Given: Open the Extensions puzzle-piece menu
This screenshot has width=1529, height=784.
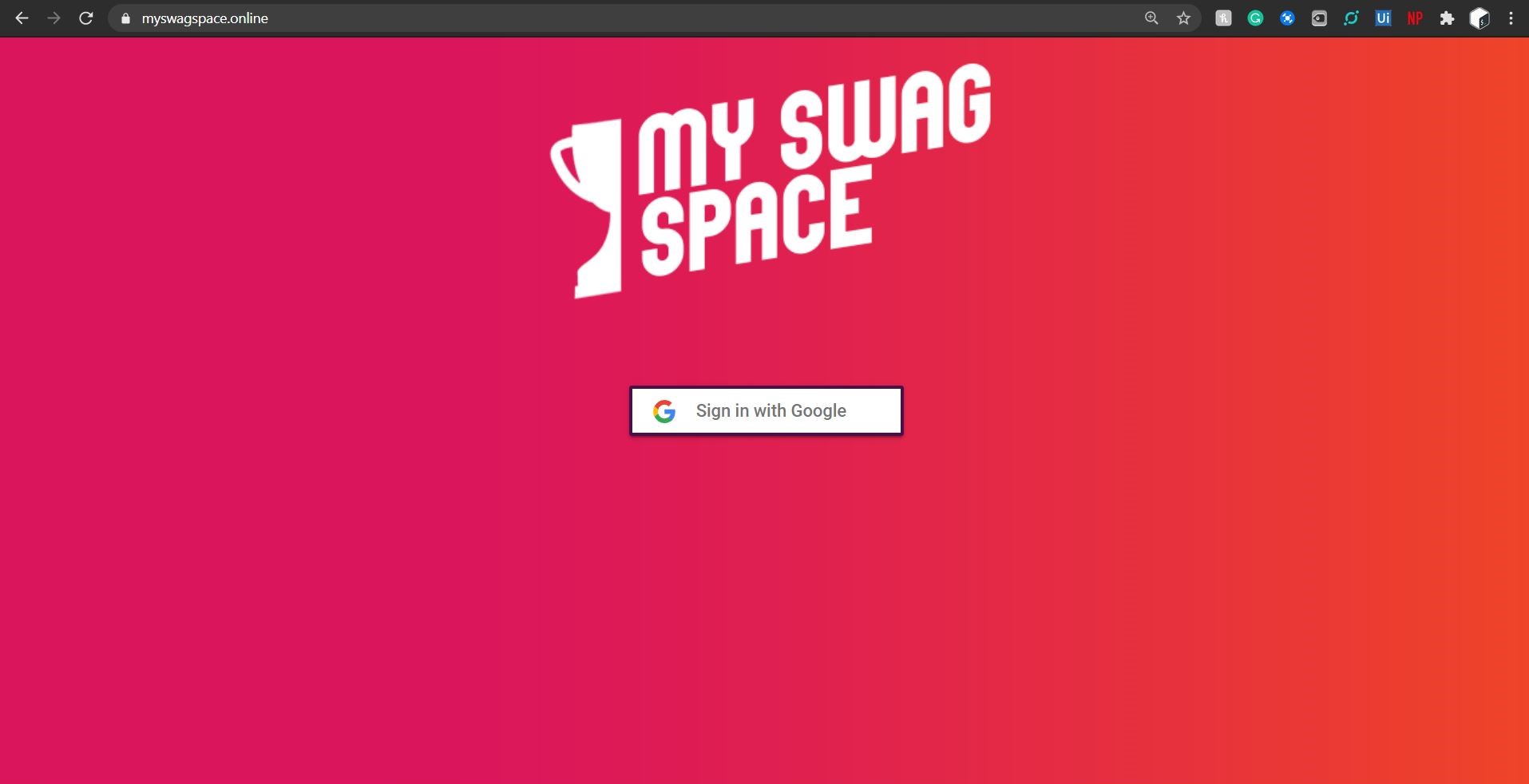Looking at the screenshot, I should pos(1447,18).
